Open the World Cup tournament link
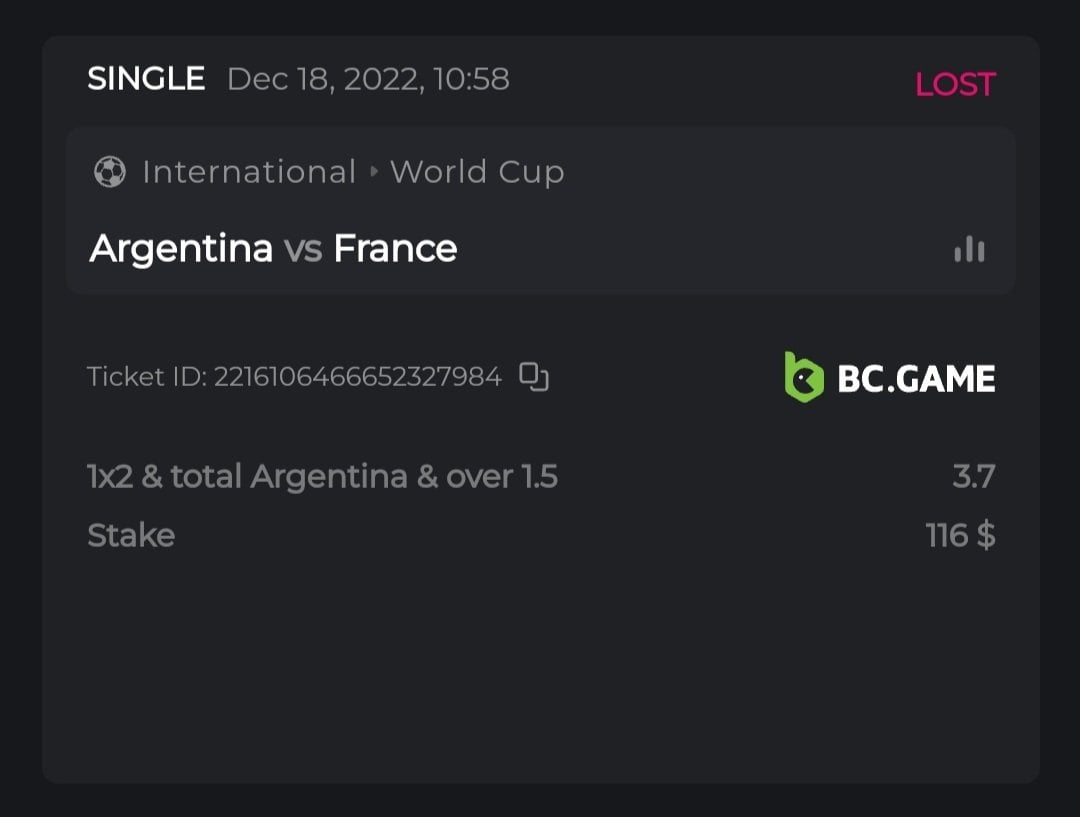 (477, 172)
